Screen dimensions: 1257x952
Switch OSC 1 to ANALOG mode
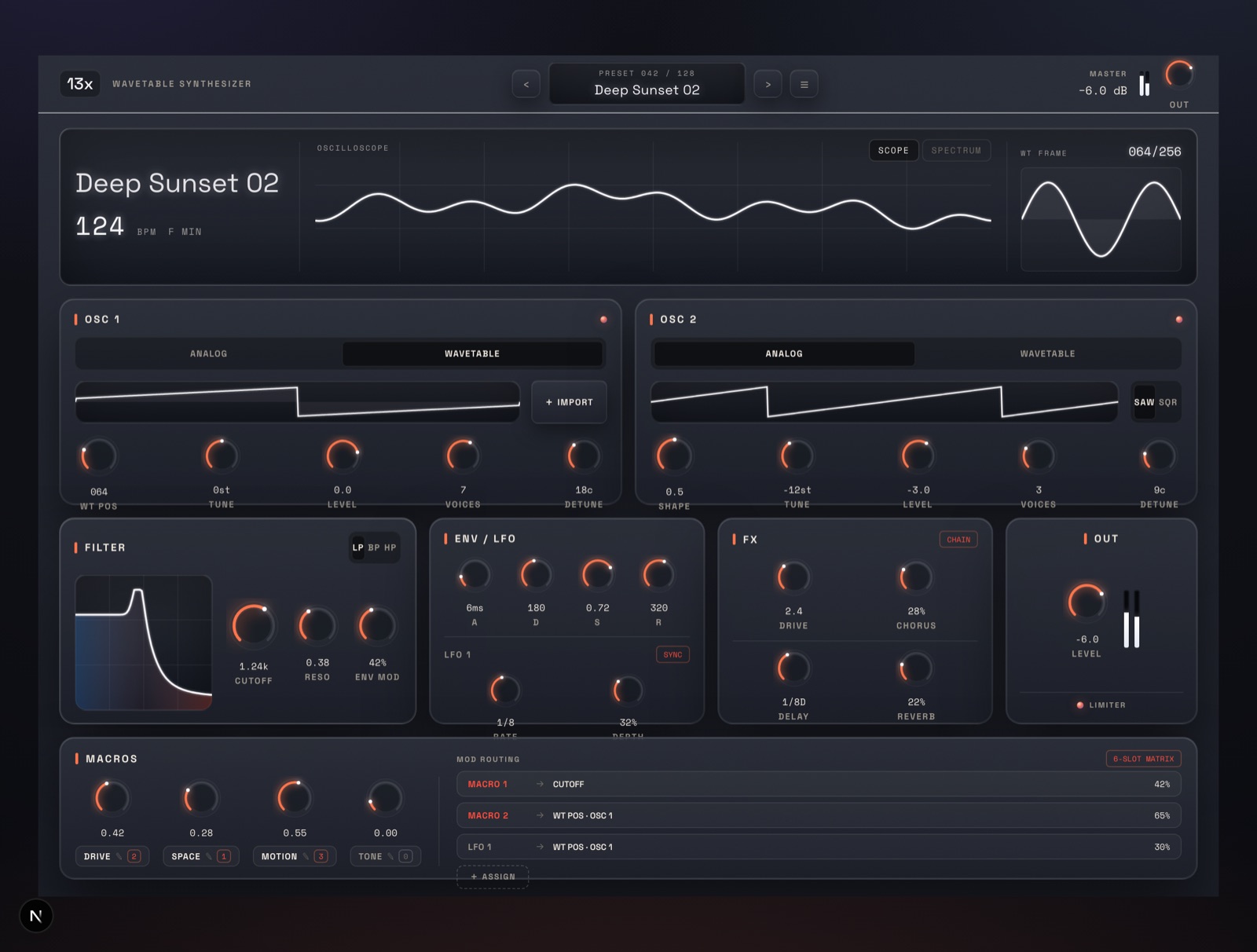(x=209, y=353)
